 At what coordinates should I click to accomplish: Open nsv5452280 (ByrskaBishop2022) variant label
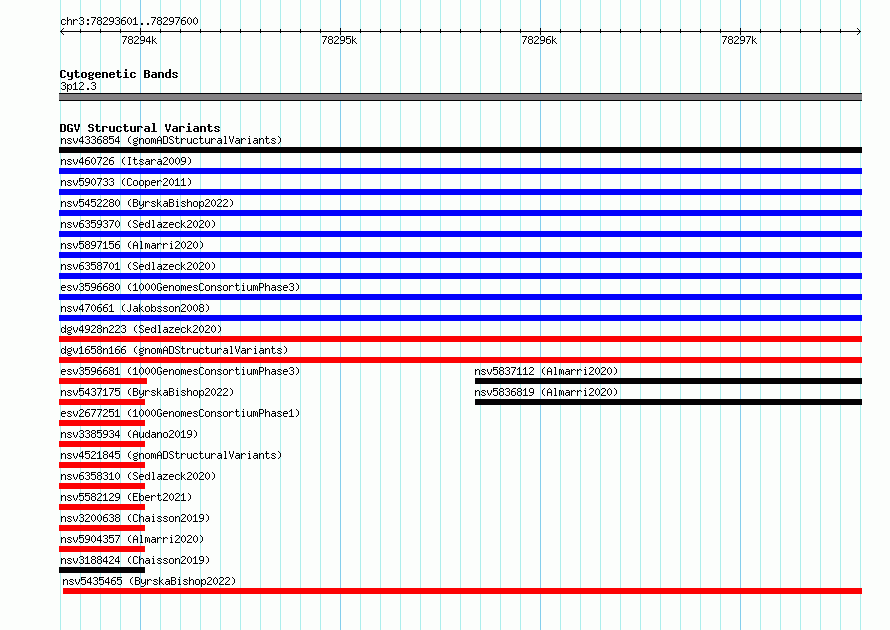(x=147, y=203)
